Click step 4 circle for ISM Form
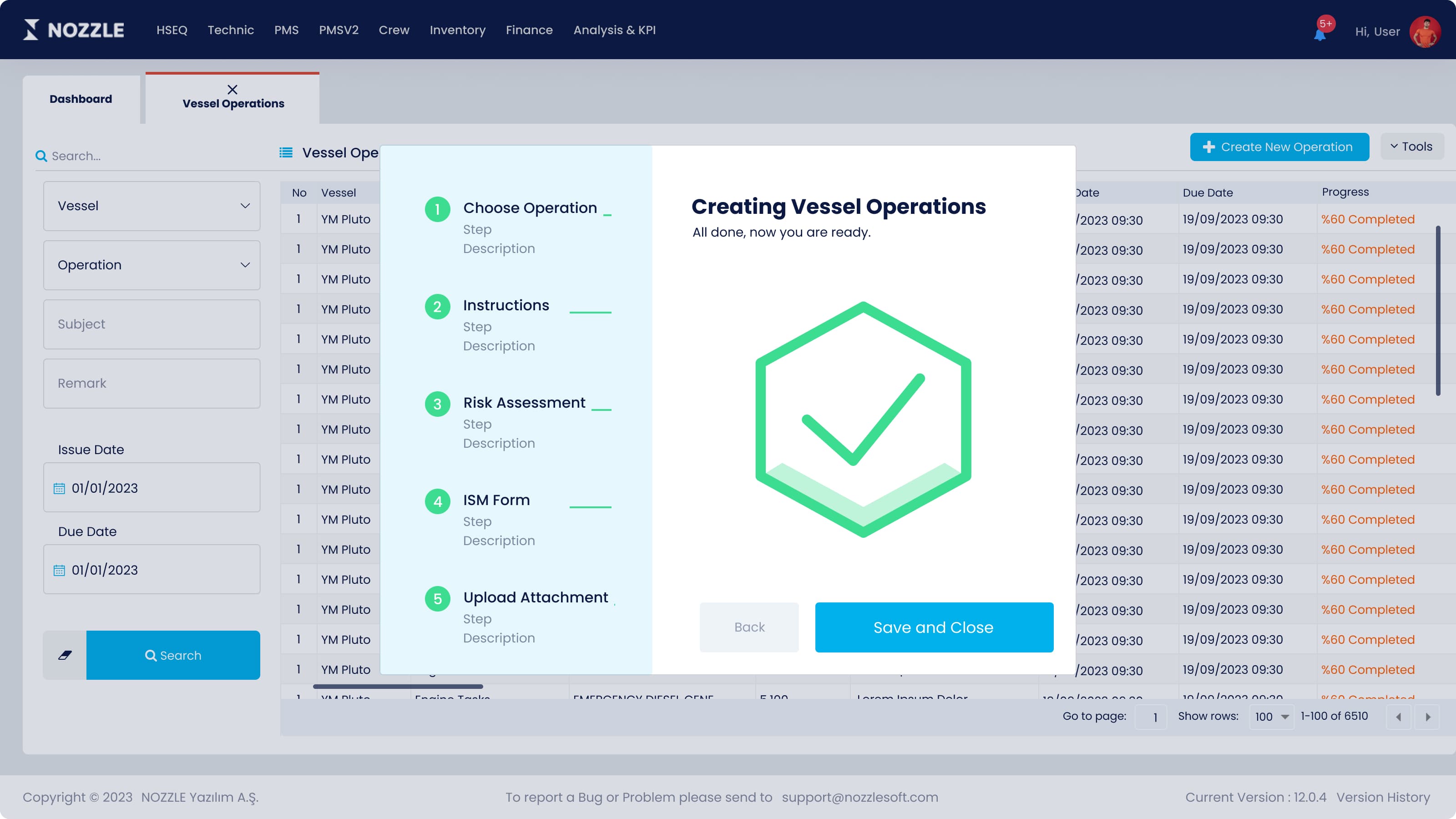This screenshot has height=819, width=1456. click(x=437, y=501)
